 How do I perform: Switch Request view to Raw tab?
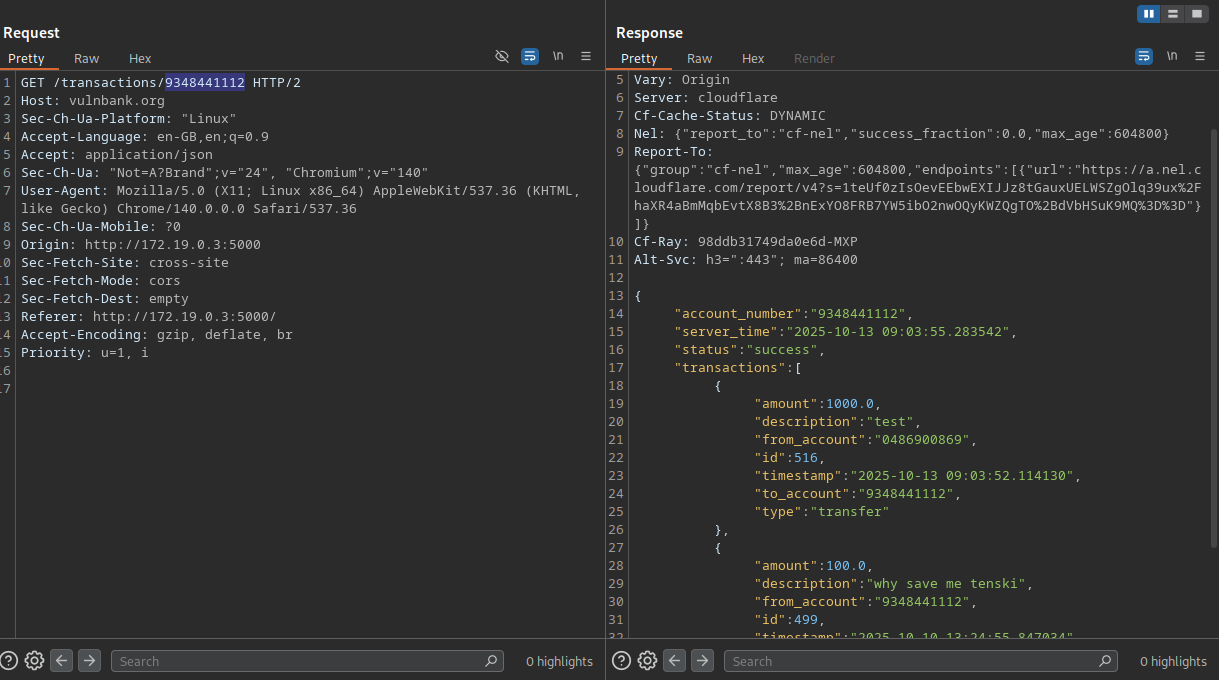click(x=86, y=58)
